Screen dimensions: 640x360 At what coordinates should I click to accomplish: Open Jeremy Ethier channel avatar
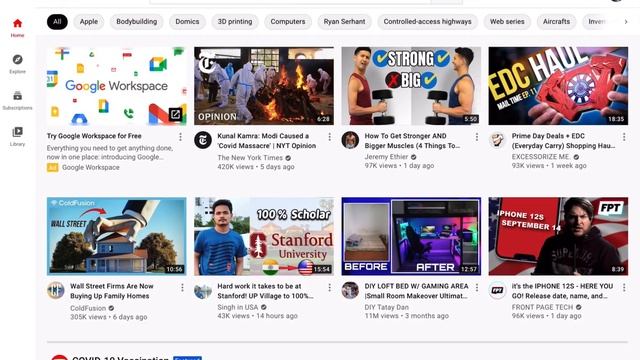tap(350, 140)
